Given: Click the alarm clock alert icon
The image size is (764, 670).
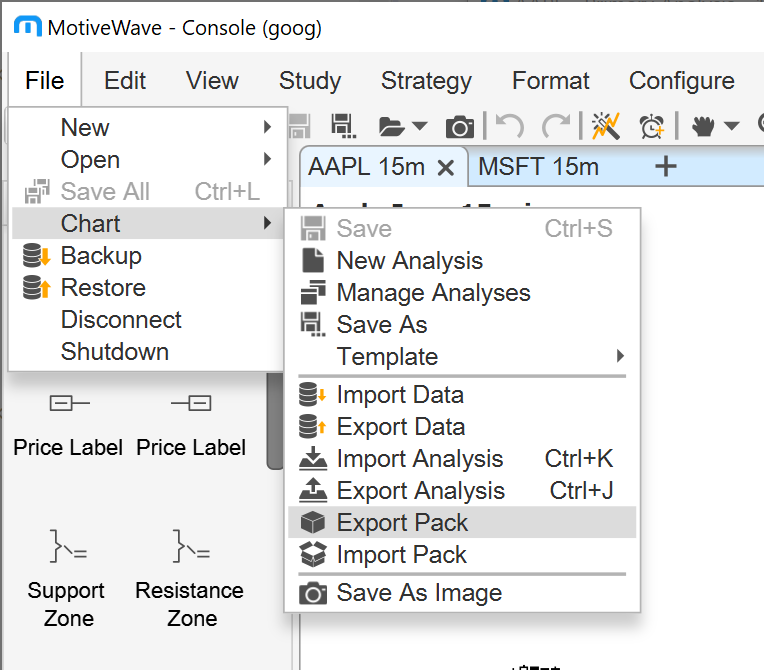Looking at the screenshot, I should coord(652,126).
